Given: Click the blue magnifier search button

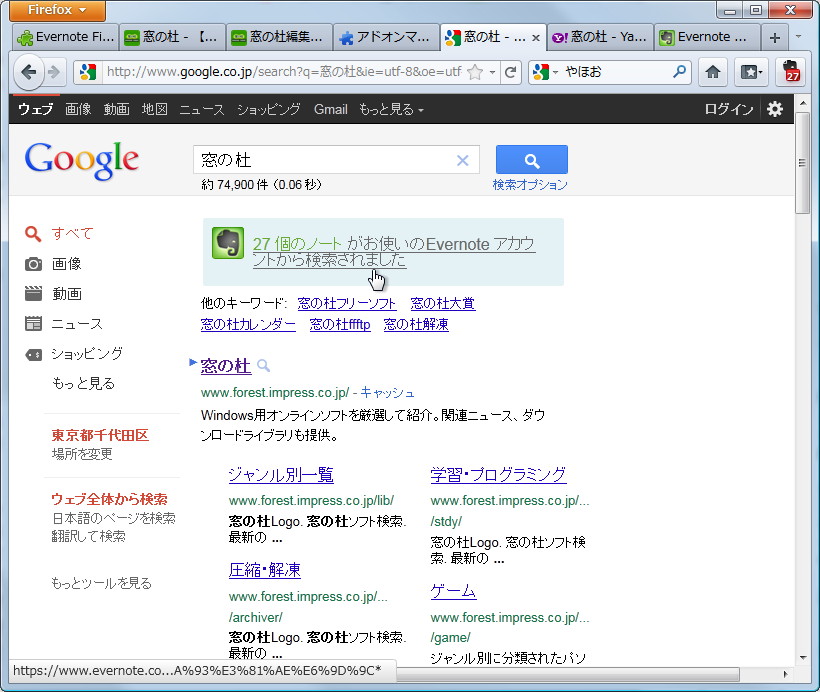Looking at the screenshot, I should [531, 159].
